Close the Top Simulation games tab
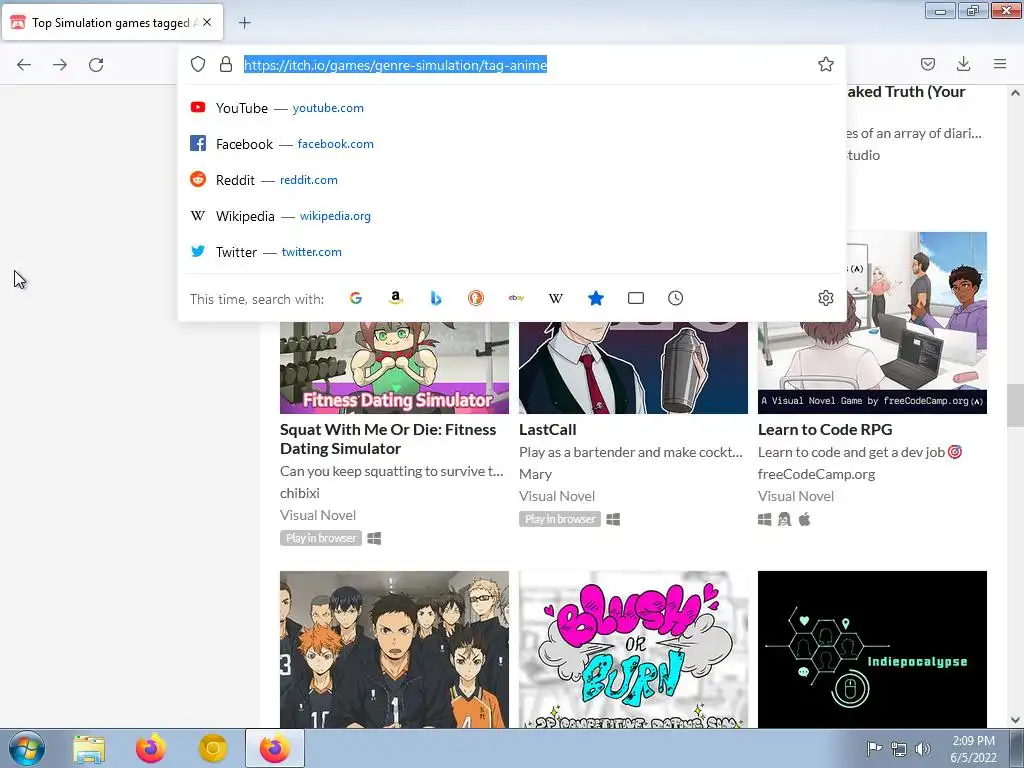1024x768 pixels. 207,22
